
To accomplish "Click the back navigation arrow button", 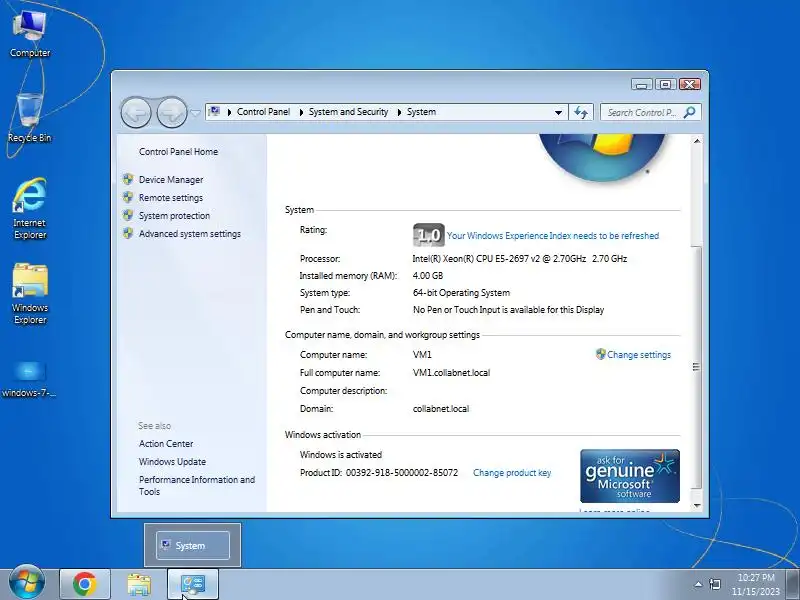I will pos(136,112).
